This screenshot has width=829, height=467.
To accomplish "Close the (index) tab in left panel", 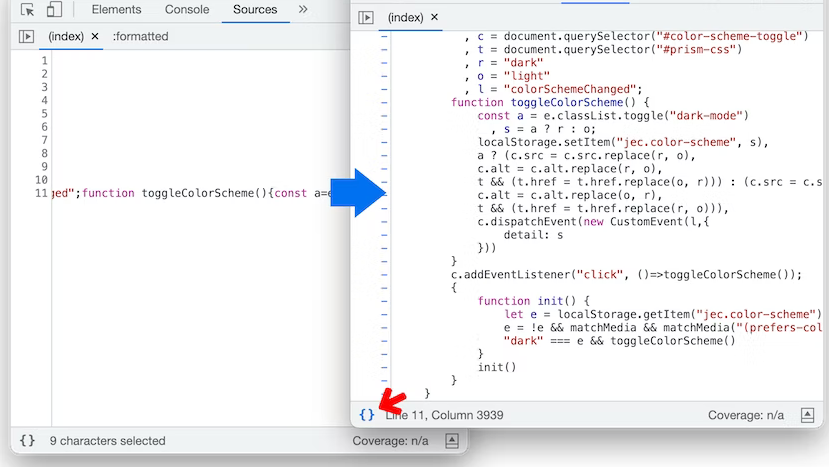I will 95,36.
